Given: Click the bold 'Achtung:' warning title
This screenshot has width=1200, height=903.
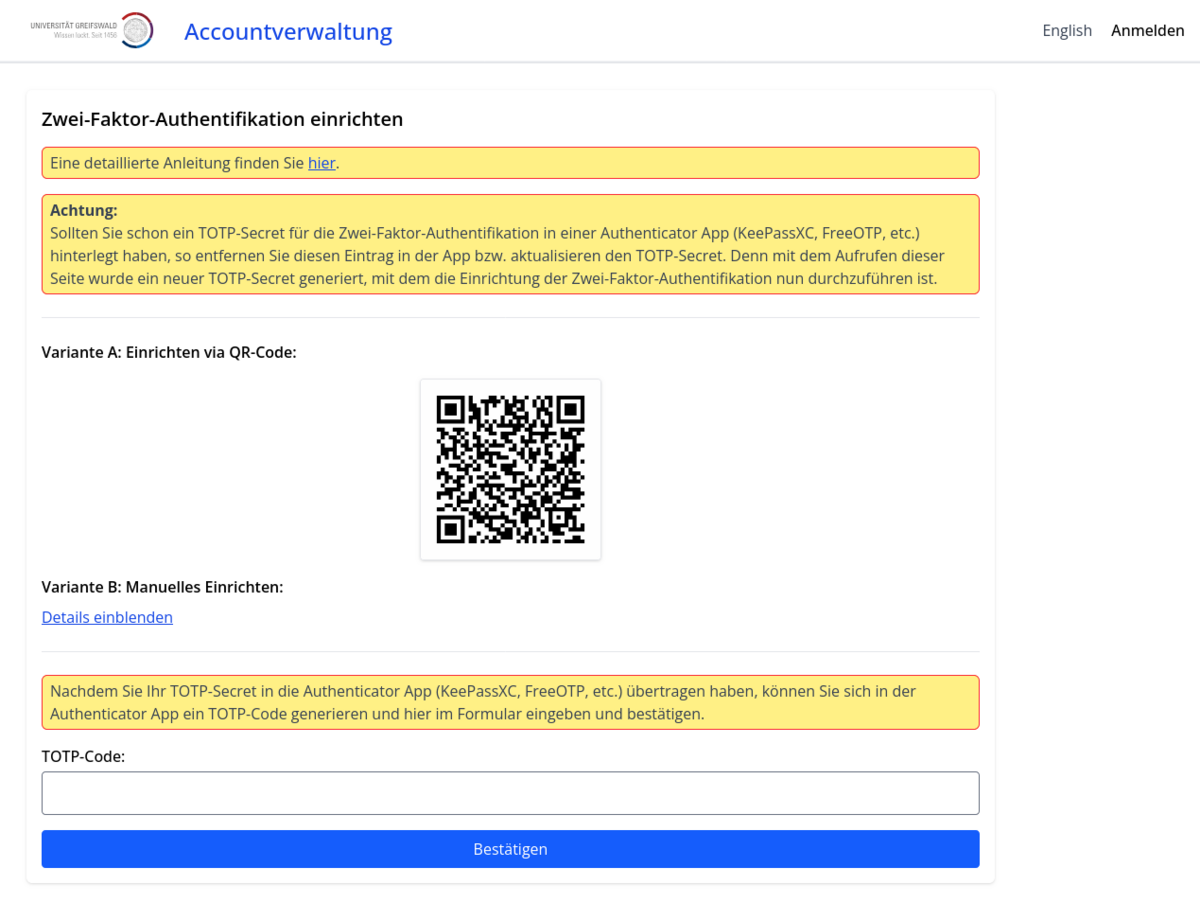Looking at the screenshot, I should (84, 210).
